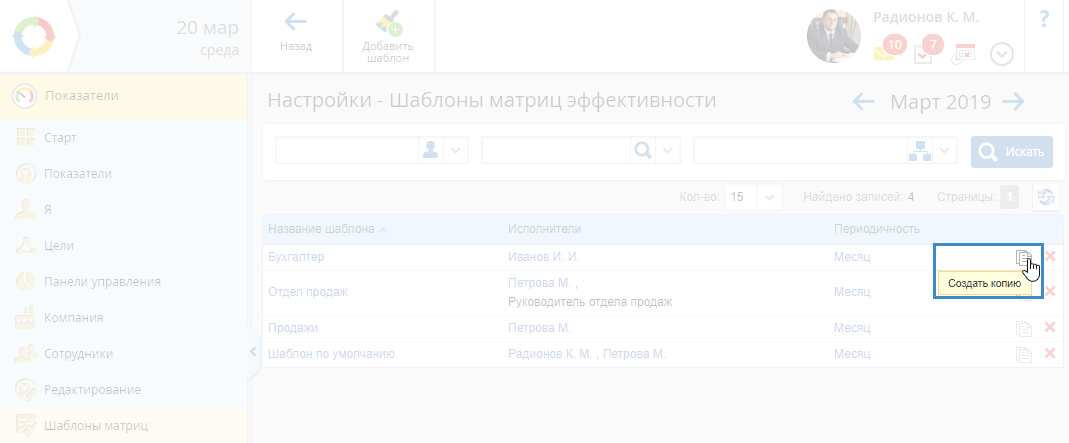Collapse the left sidebar panel
1069x443 pixels.
pos(253,351)
